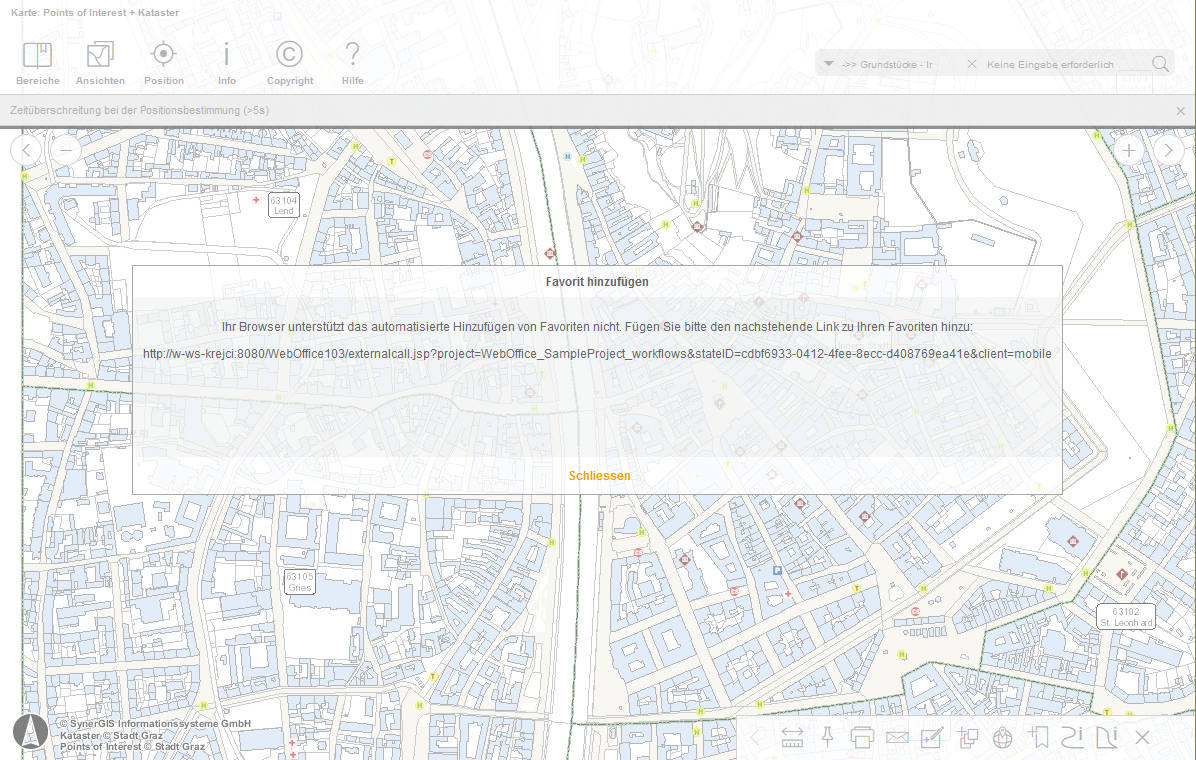The height and width of the screenshot is (760, 1196).
Task: Click the Position locate icon
Action: (x=163, y=62)
